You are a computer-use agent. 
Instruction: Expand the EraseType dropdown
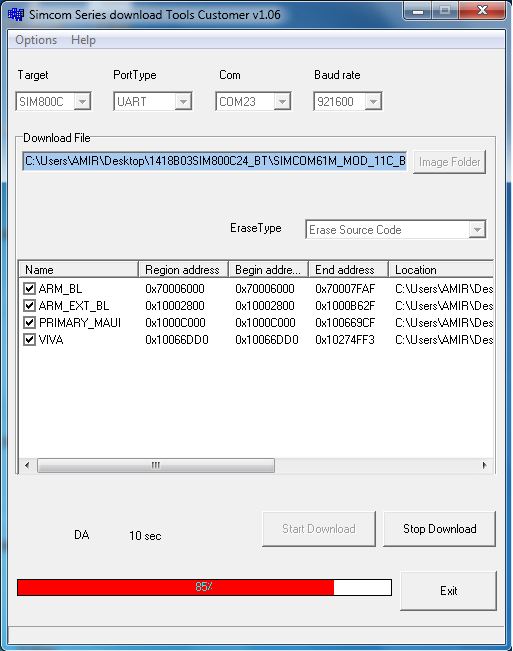(x=477, y=229)
